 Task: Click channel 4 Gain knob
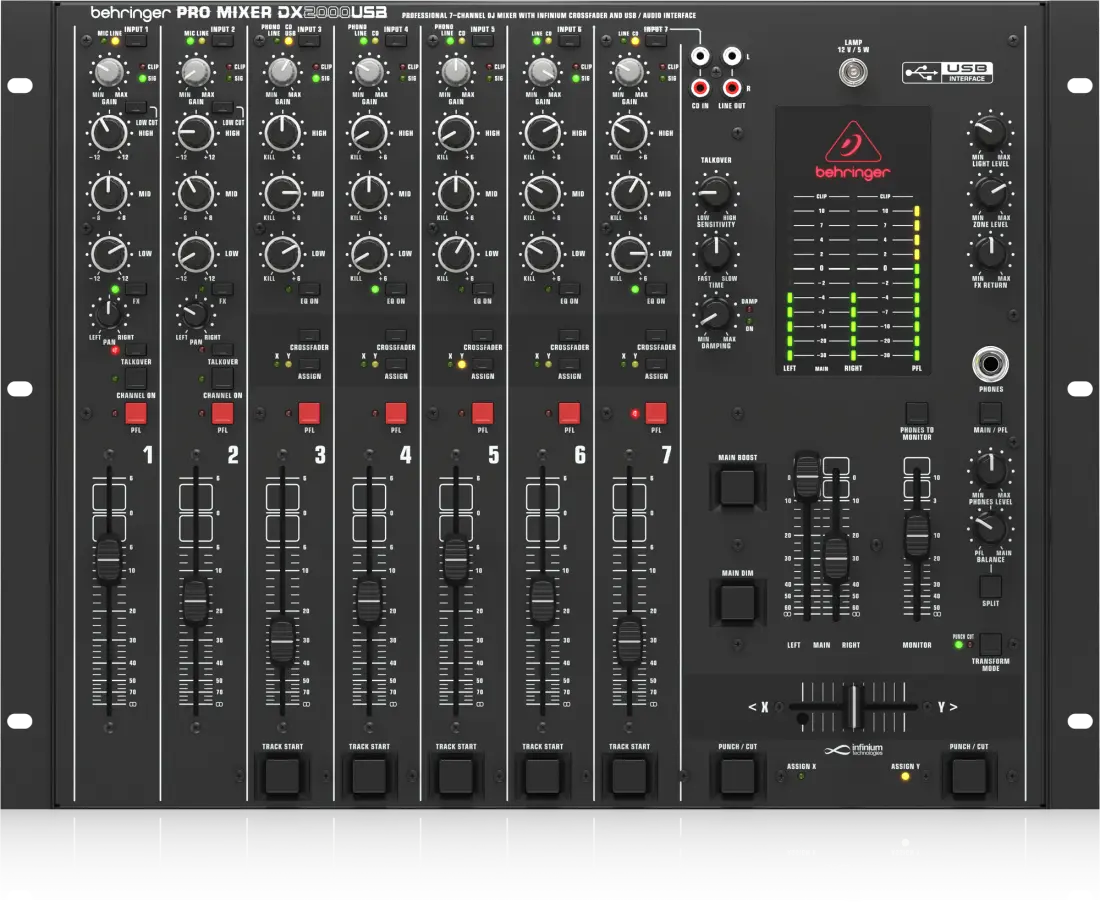click(369, 72)
